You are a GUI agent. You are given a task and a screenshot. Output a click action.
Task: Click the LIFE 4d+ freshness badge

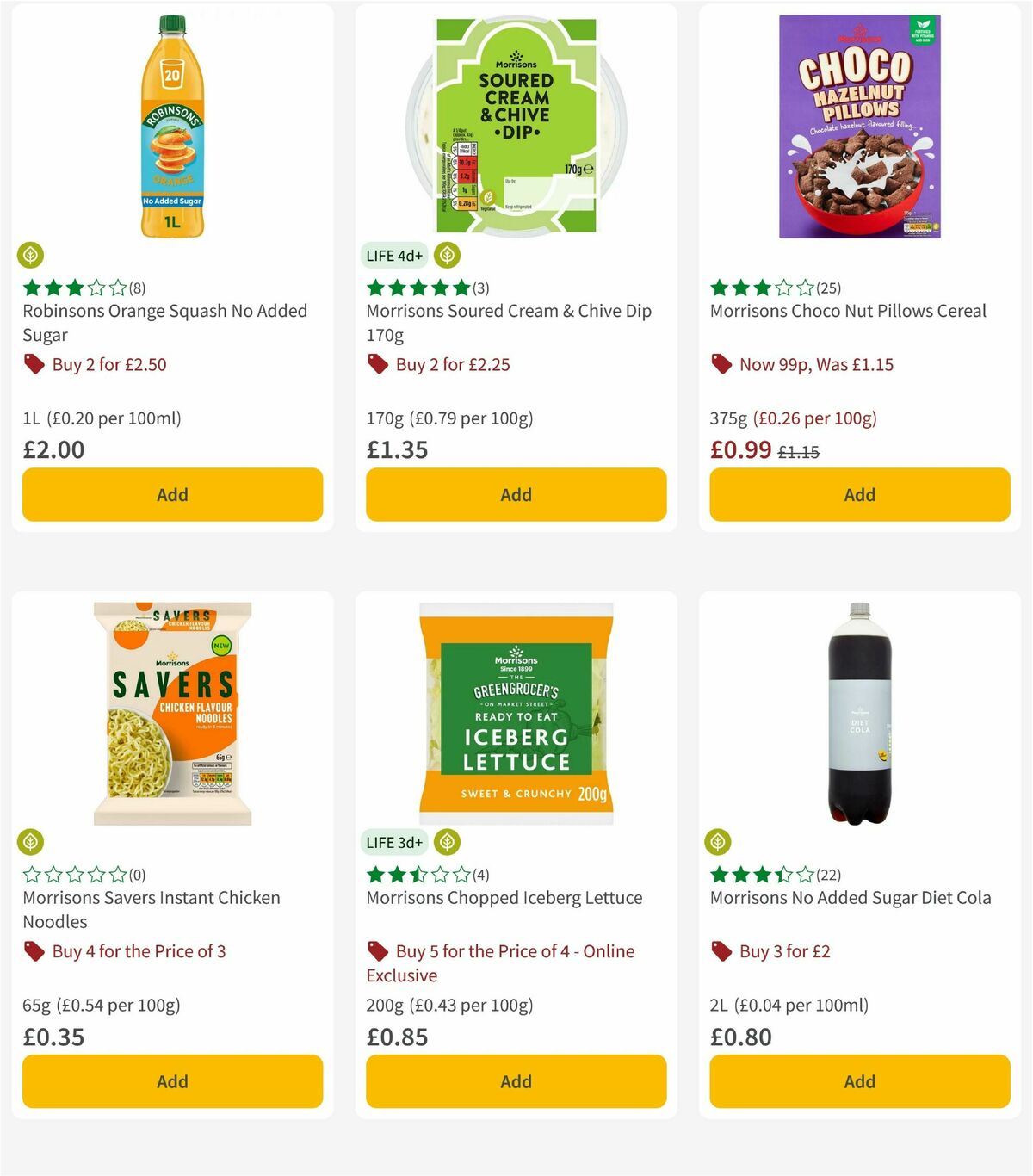393,255
